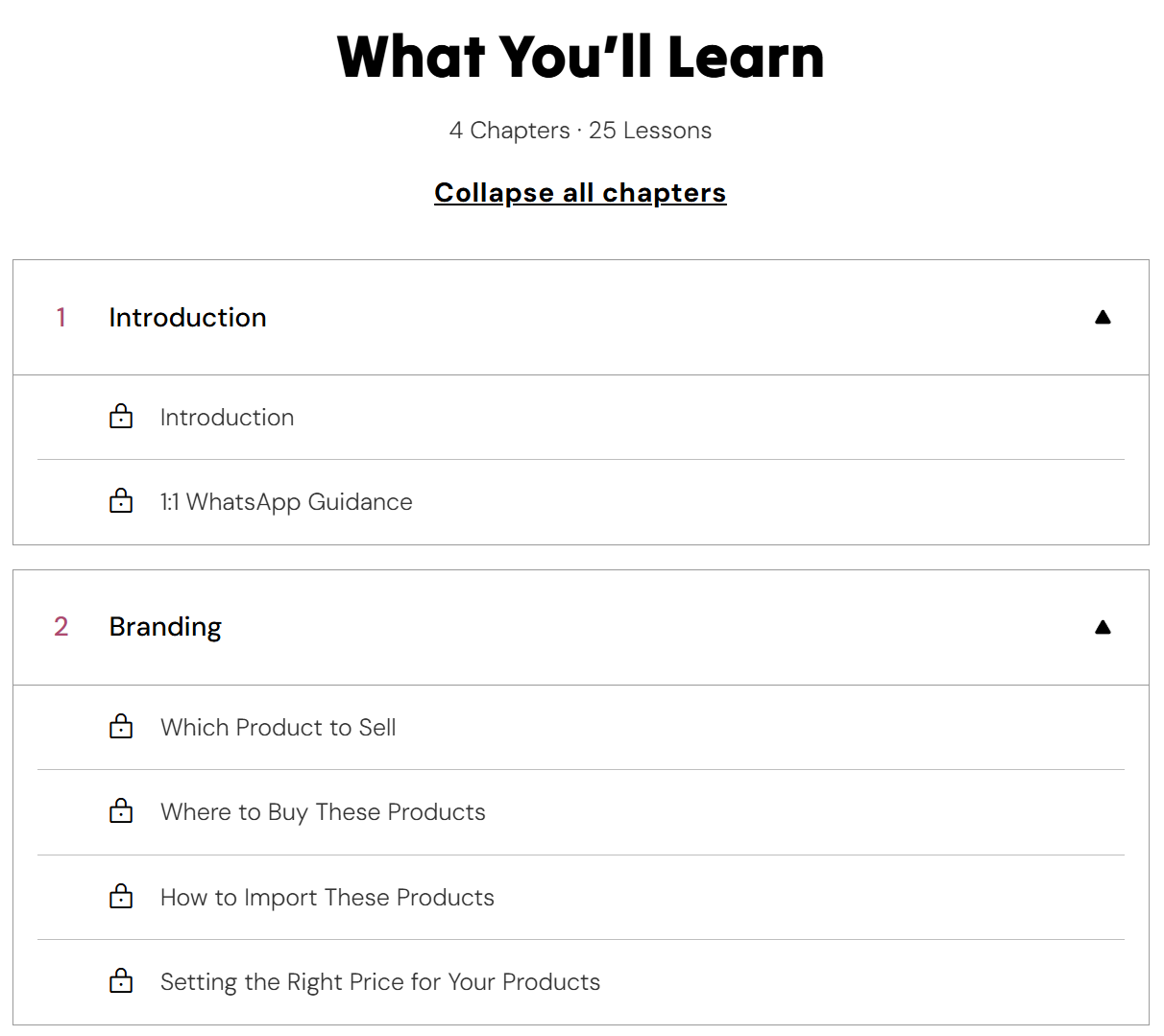
Task: Click the What You'll Learn heading
Action: (x=580, y=57)
